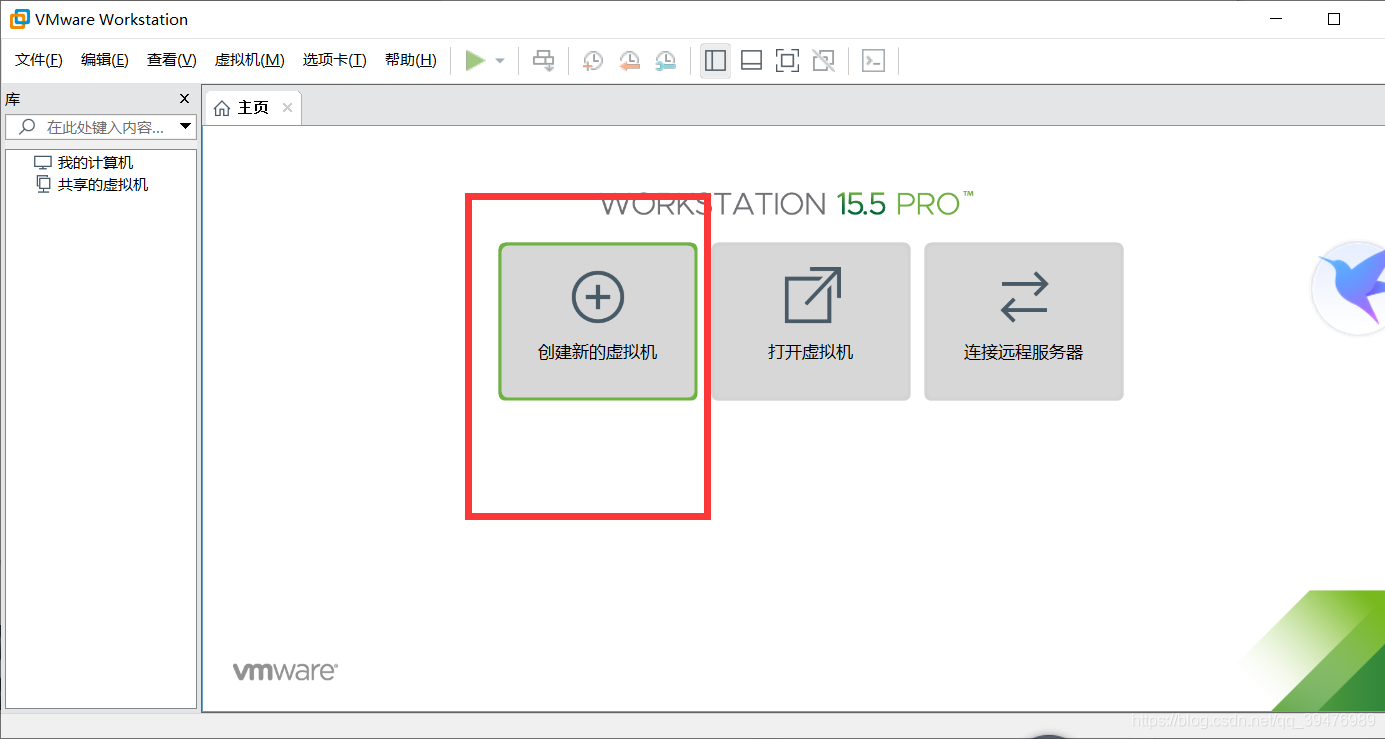
Task: Click 打开虚拟机 button
Action: [x=811, y=321]
